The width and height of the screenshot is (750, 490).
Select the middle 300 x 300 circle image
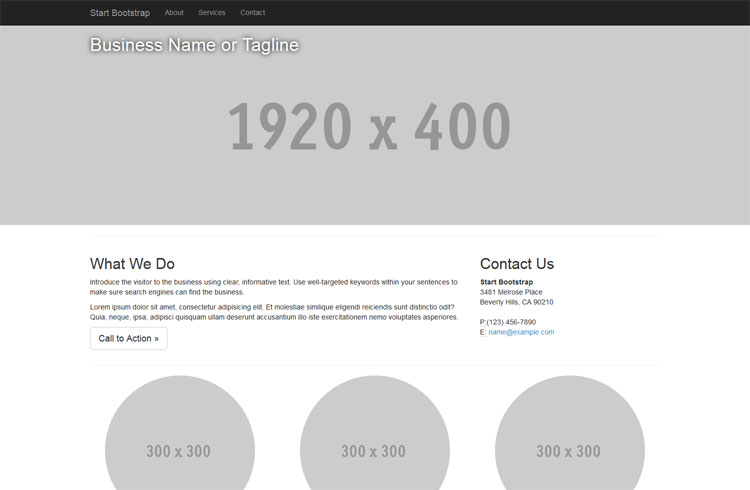(x=374, y=440)
